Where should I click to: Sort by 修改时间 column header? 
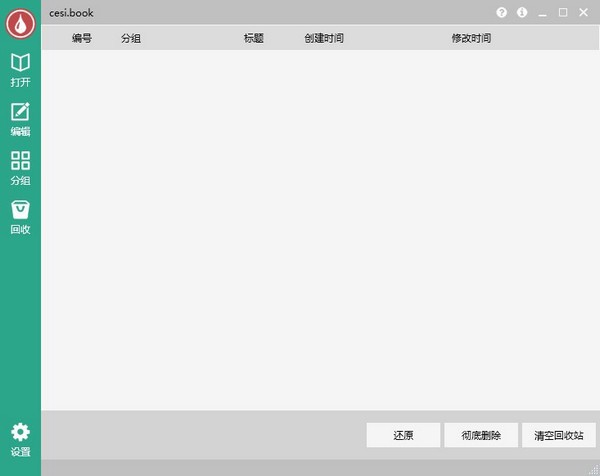tap(471, 38)
